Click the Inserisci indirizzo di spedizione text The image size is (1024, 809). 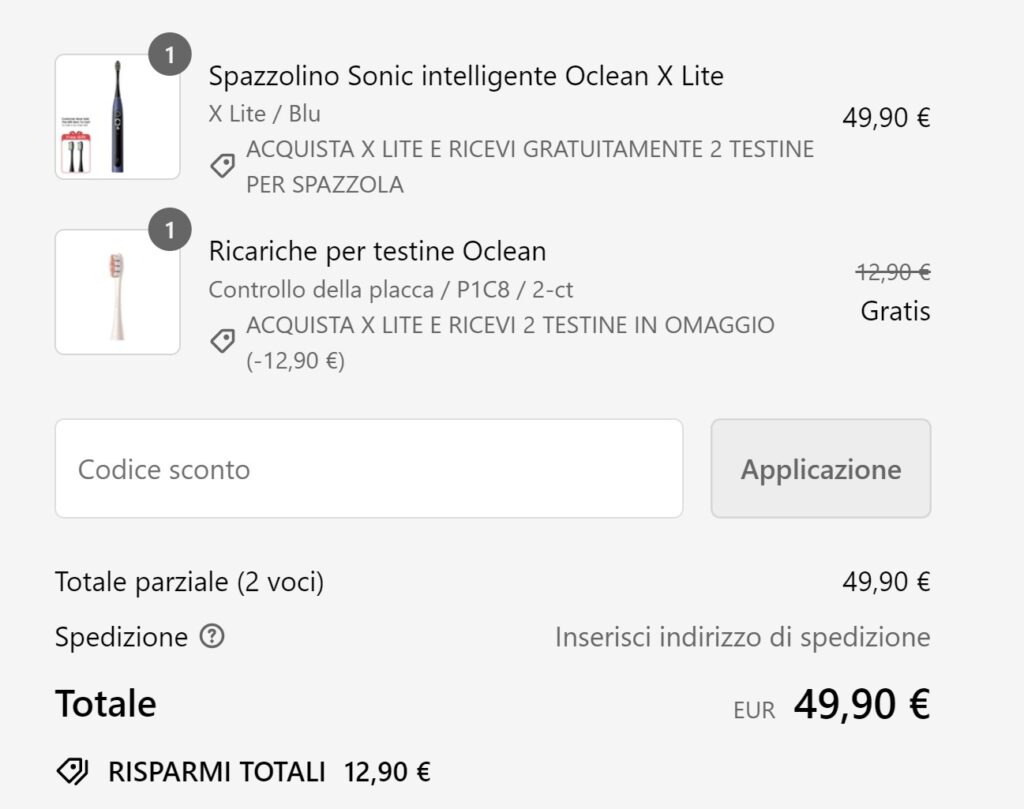(x=742, y=637)
